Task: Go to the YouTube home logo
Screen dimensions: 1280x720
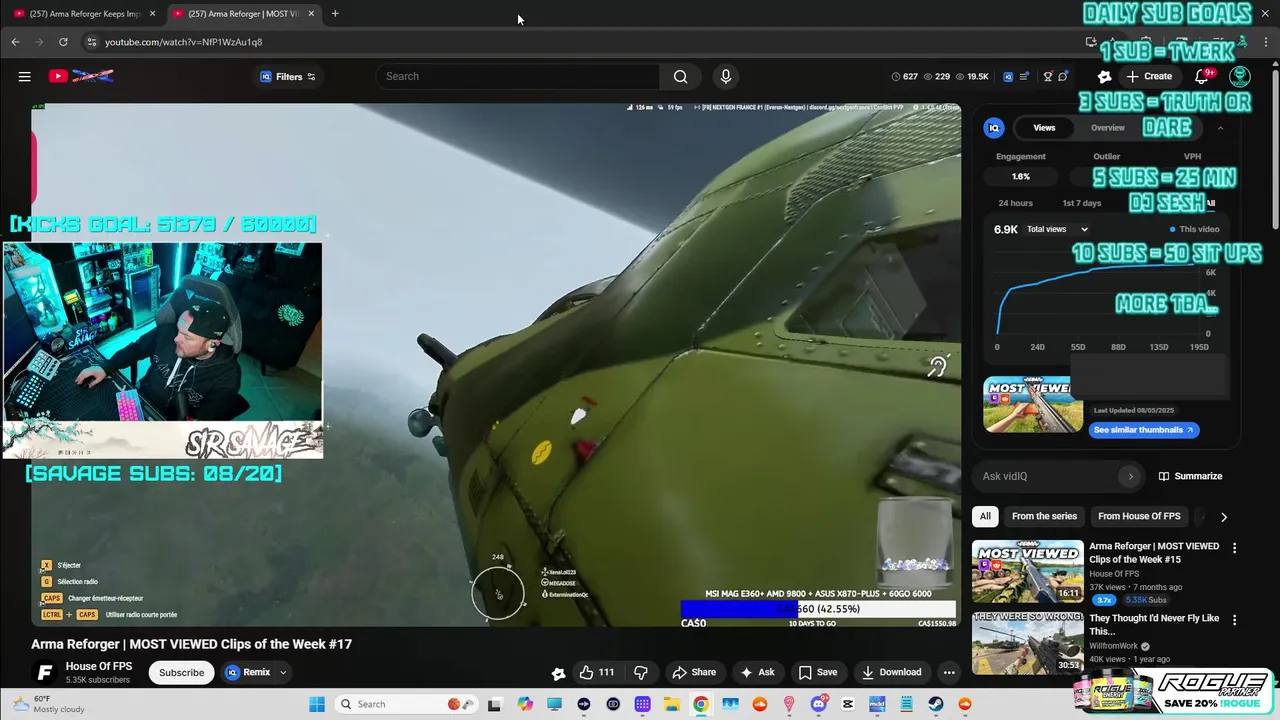Action: [82, 76]
